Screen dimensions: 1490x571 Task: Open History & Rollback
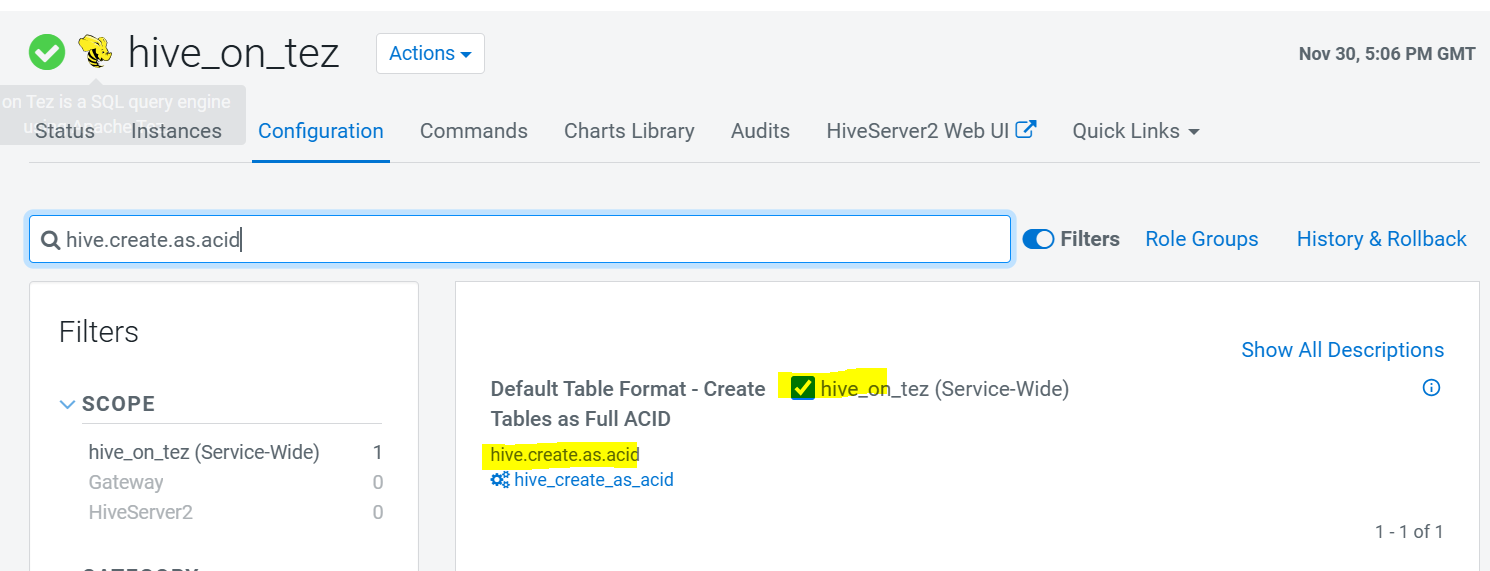(x=1382, y=239)
